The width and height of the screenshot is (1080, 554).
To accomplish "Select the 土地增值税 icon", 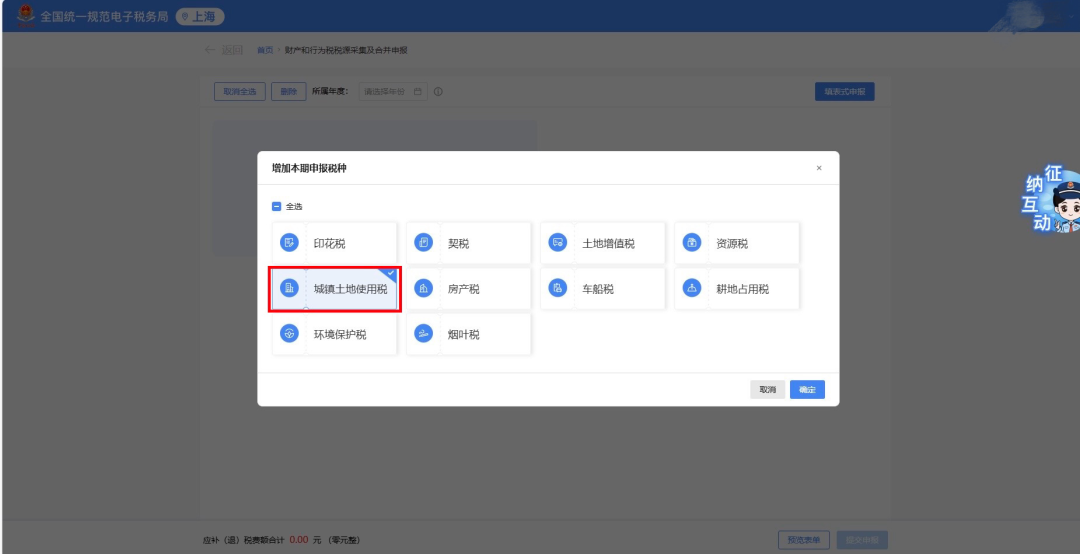I will pos(558,243).
